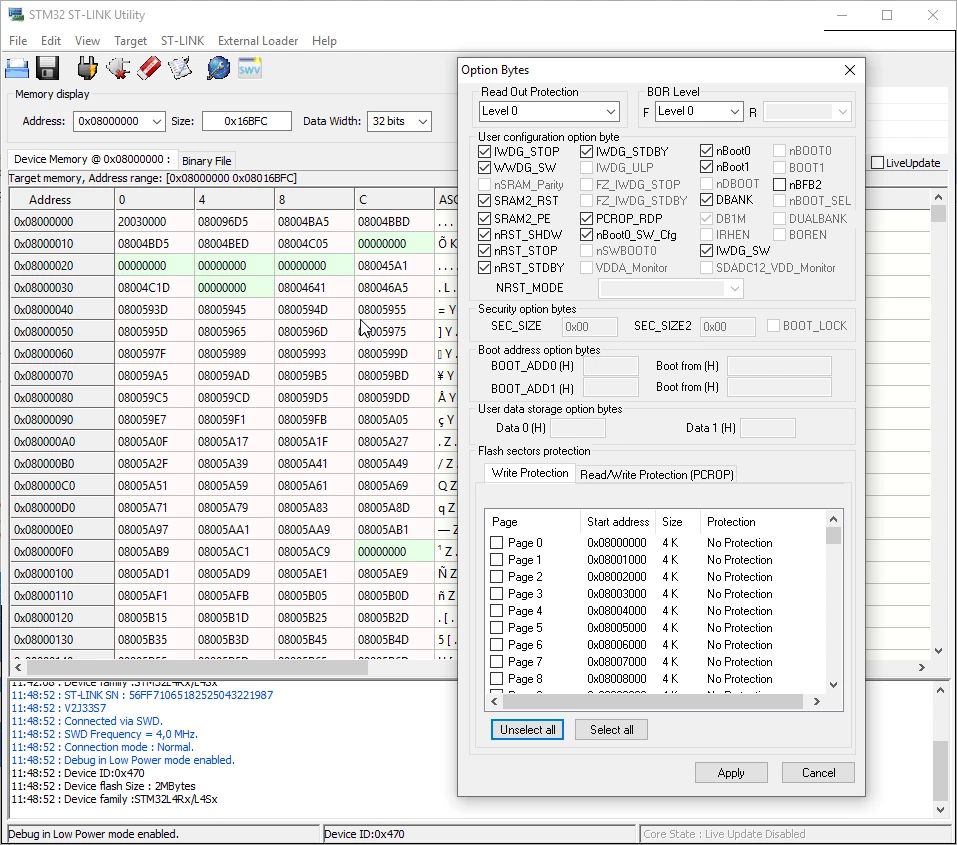Toggle nBoot0_SW_Cfg checkbox
Image resolution: width=957 pixels, height=845 pixels.
pos(587,234)
